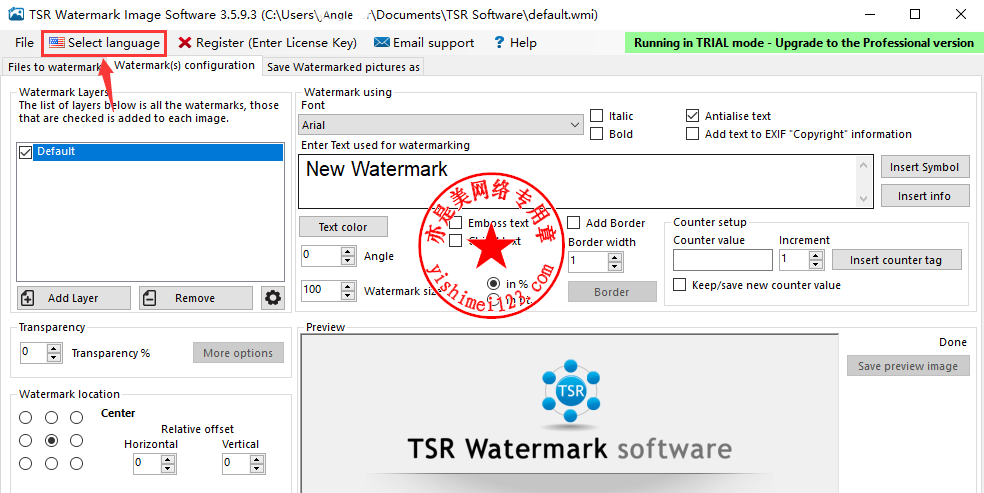Viewport: 984px width, 493px height.
Task: Switch to the Files to watermark tab
Action: coord(55,67)
